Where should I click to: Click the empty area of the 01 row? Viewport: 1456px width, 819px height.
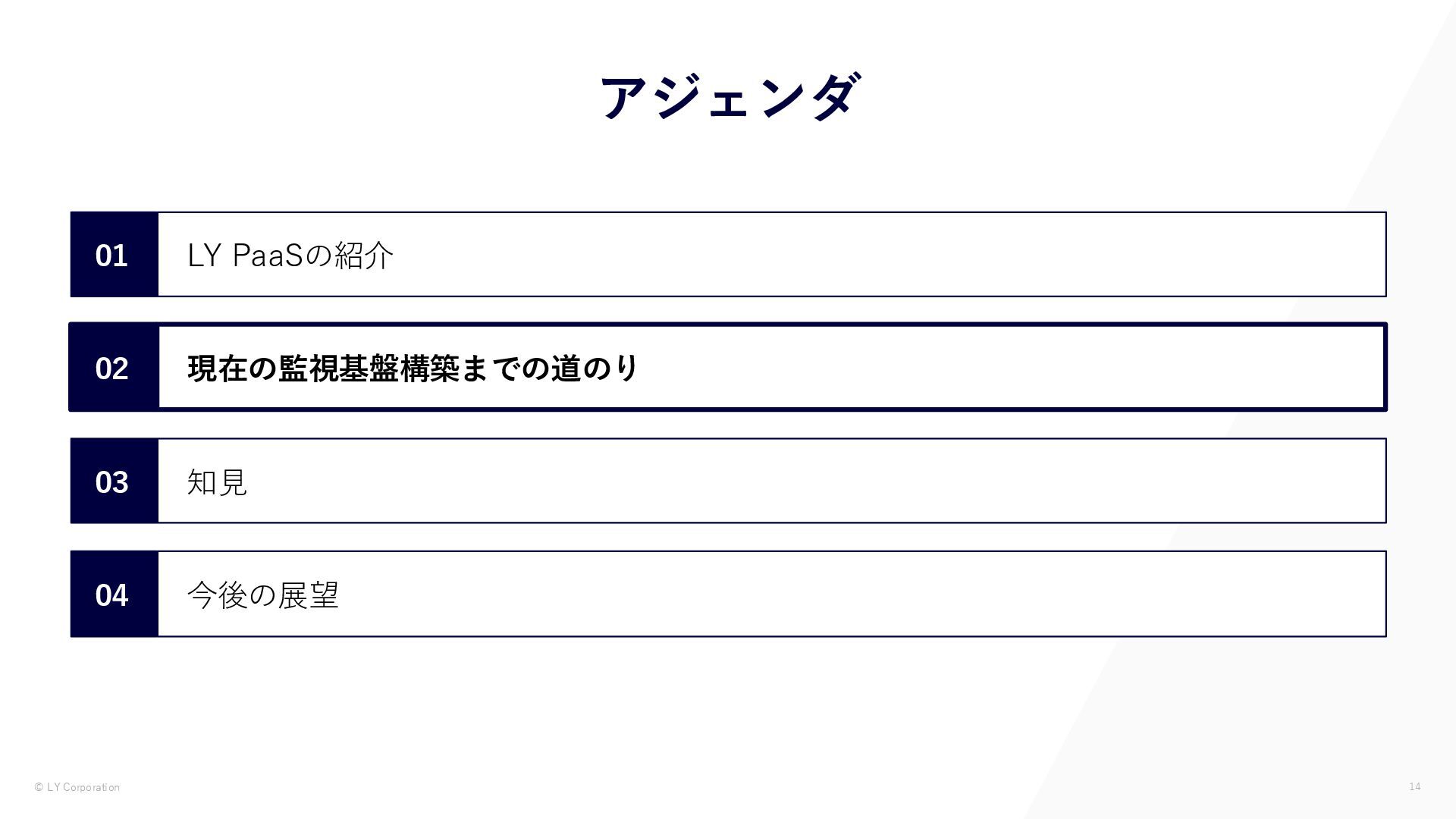coord(887,255)
